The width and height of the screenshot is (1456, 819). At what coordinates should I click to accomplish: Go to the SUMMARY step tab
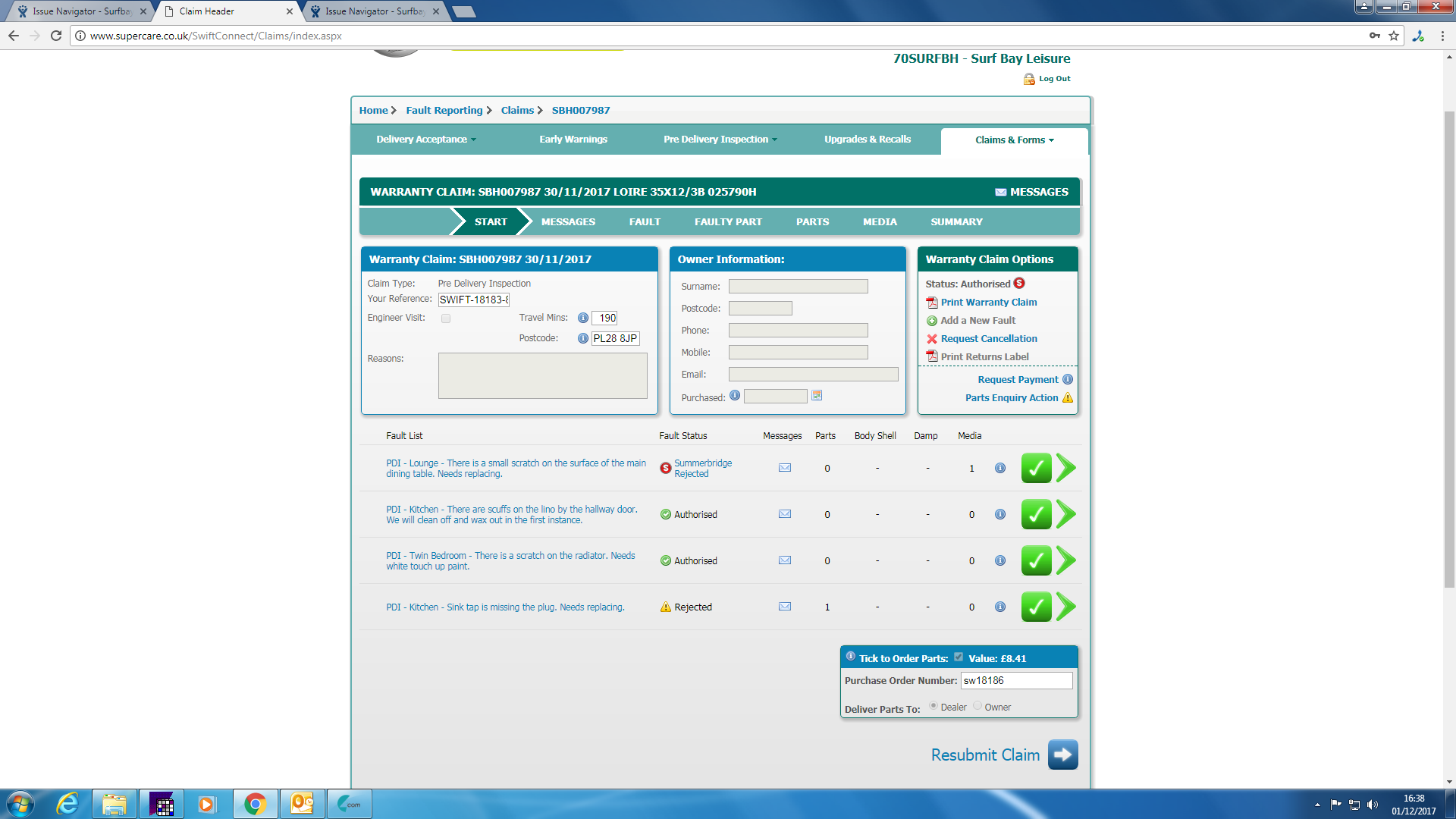pos(956,222)
